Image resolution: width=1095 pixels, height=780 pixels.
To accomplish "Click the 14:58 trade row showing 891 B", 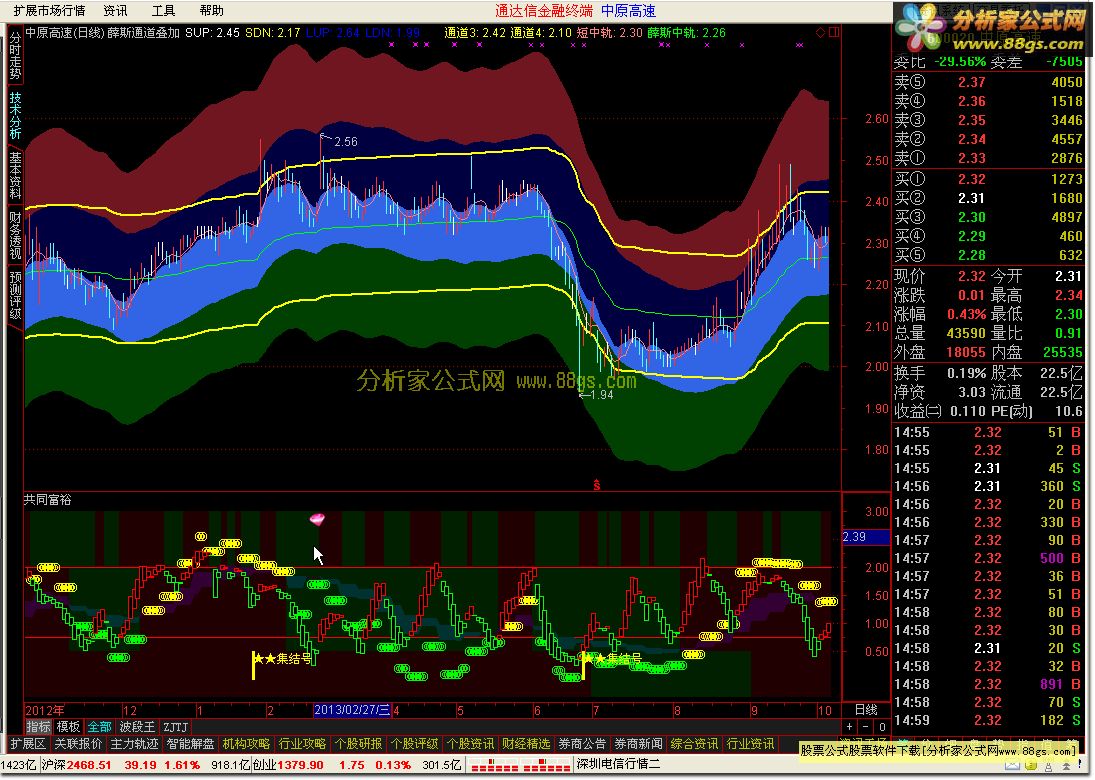I will [989, 684].
